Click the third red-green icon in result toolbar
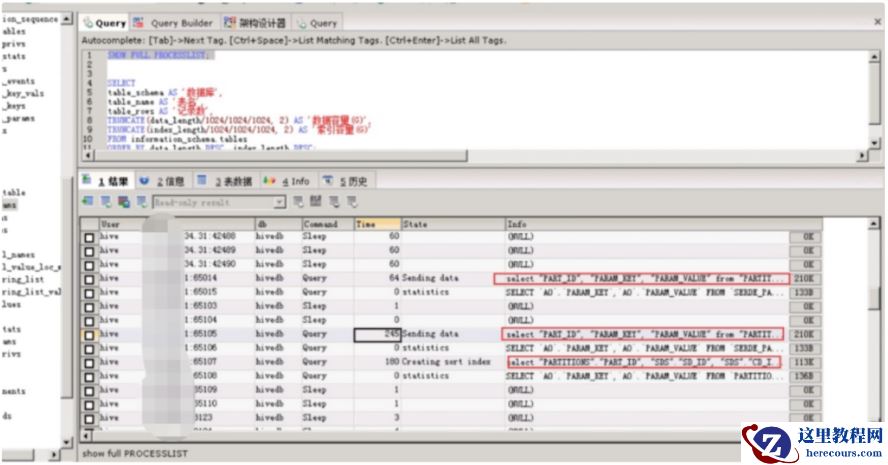Screen dimensions: 888x465 [124, 201]
